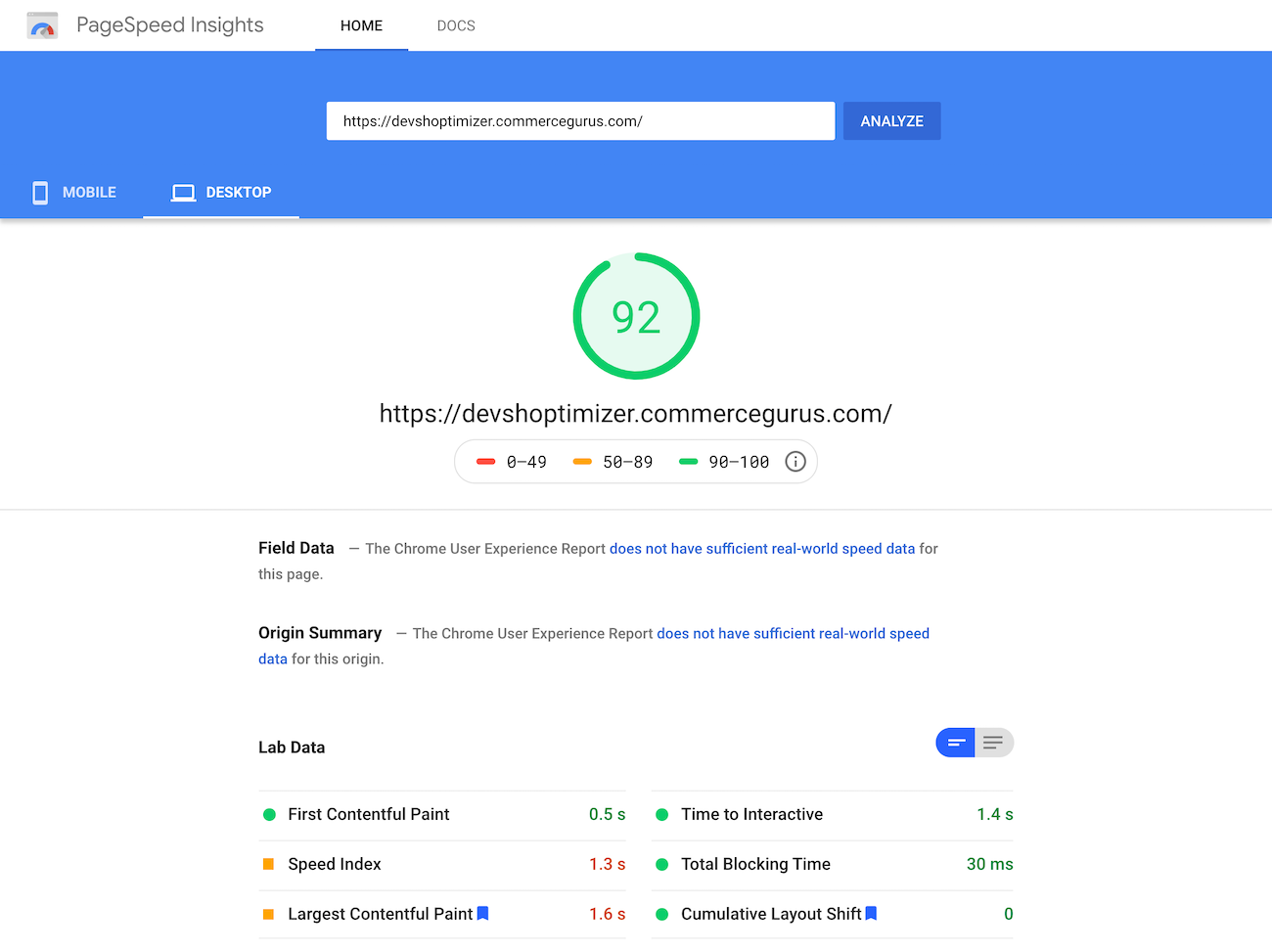
Task: Click the Largest Contentful Paint bookmark icon
Action: tap(482, 913)
